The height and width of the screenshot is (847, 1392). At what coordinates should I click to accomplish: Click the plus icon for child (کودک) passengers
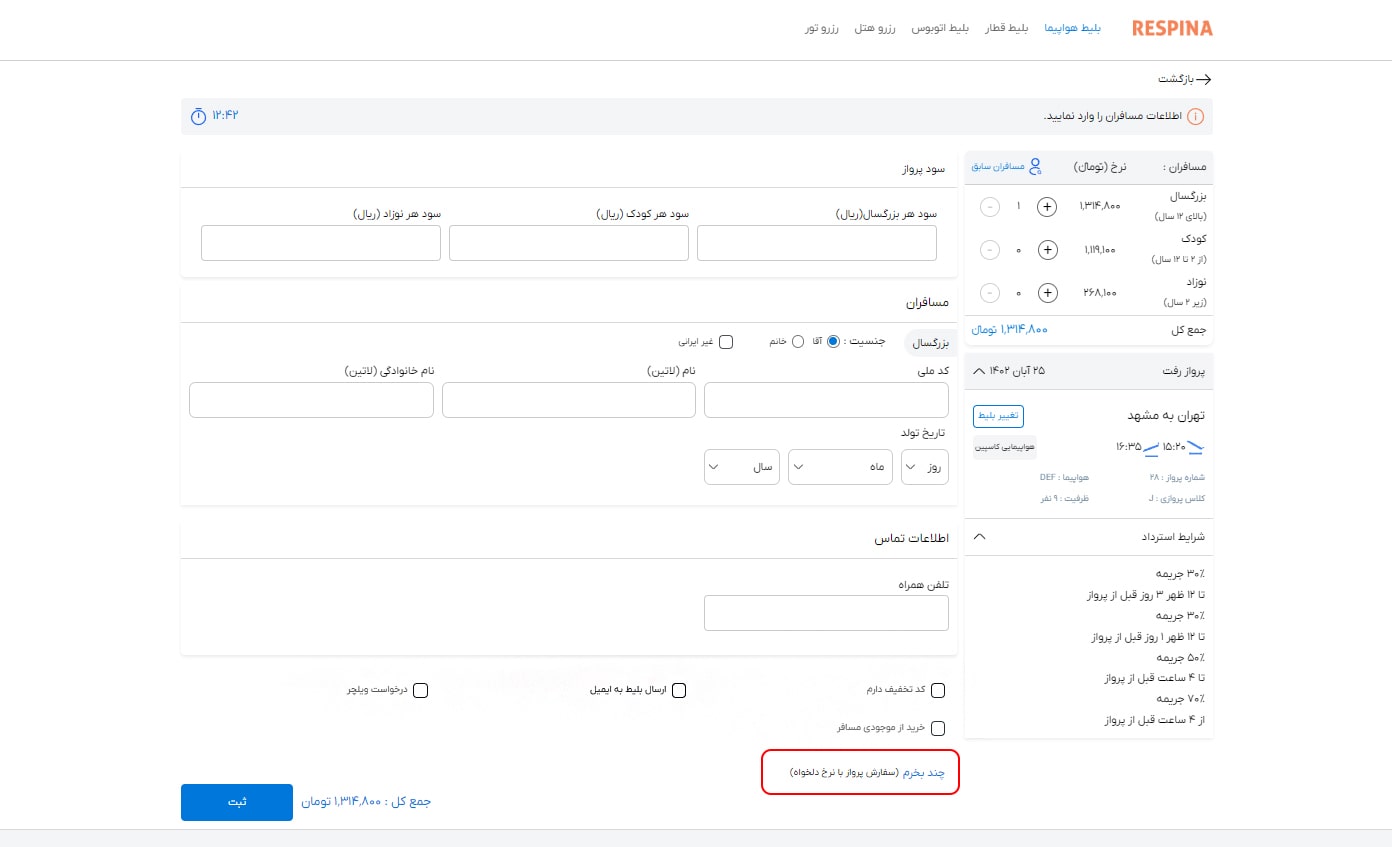click(1047, 250)
